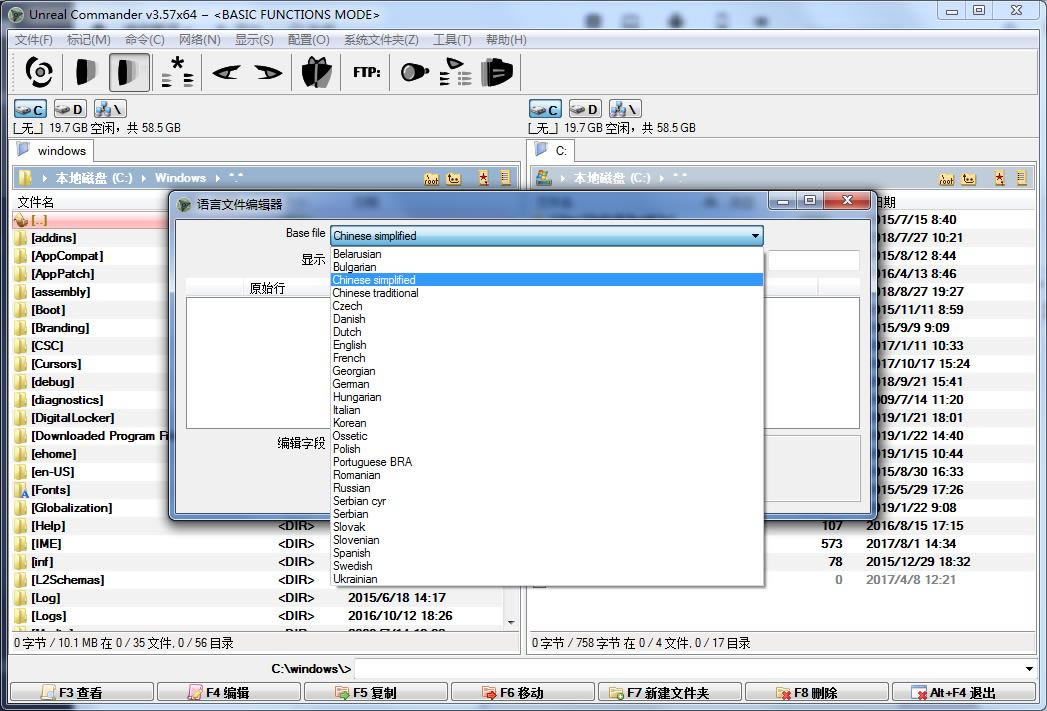The height and width of the screenshot is (711, 1047).
Task: Choose Belarusian from the language list
Action: coord(547,254)
